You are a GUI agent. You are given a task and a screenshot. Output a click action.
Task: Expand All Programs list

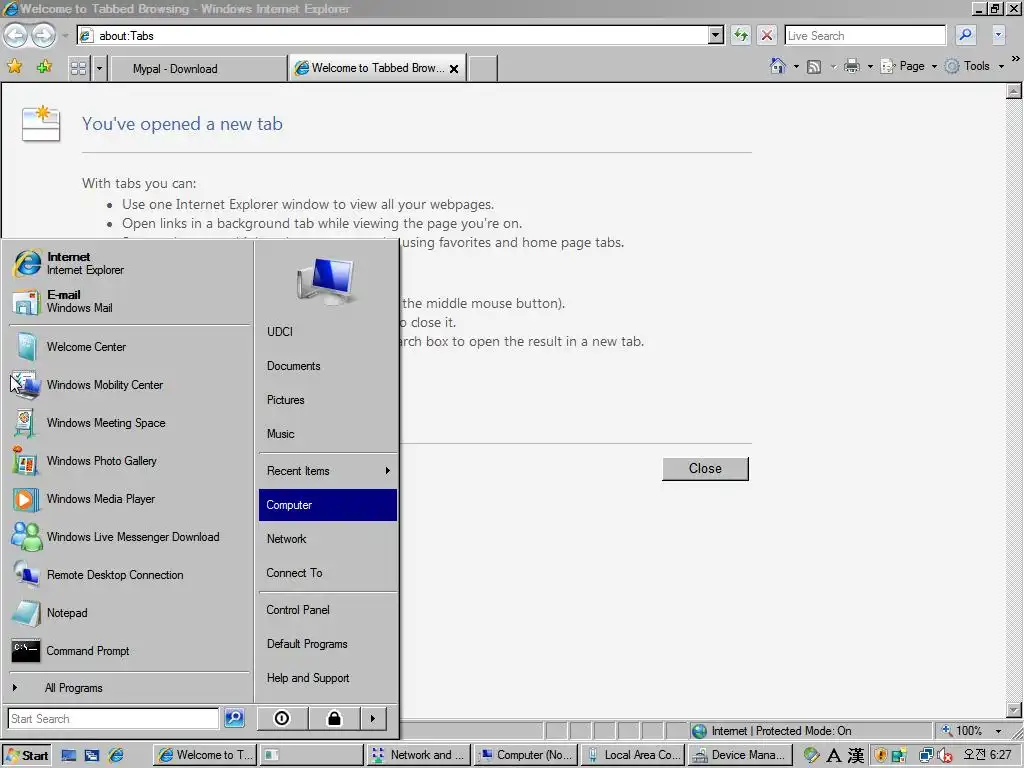click(129, 688)
